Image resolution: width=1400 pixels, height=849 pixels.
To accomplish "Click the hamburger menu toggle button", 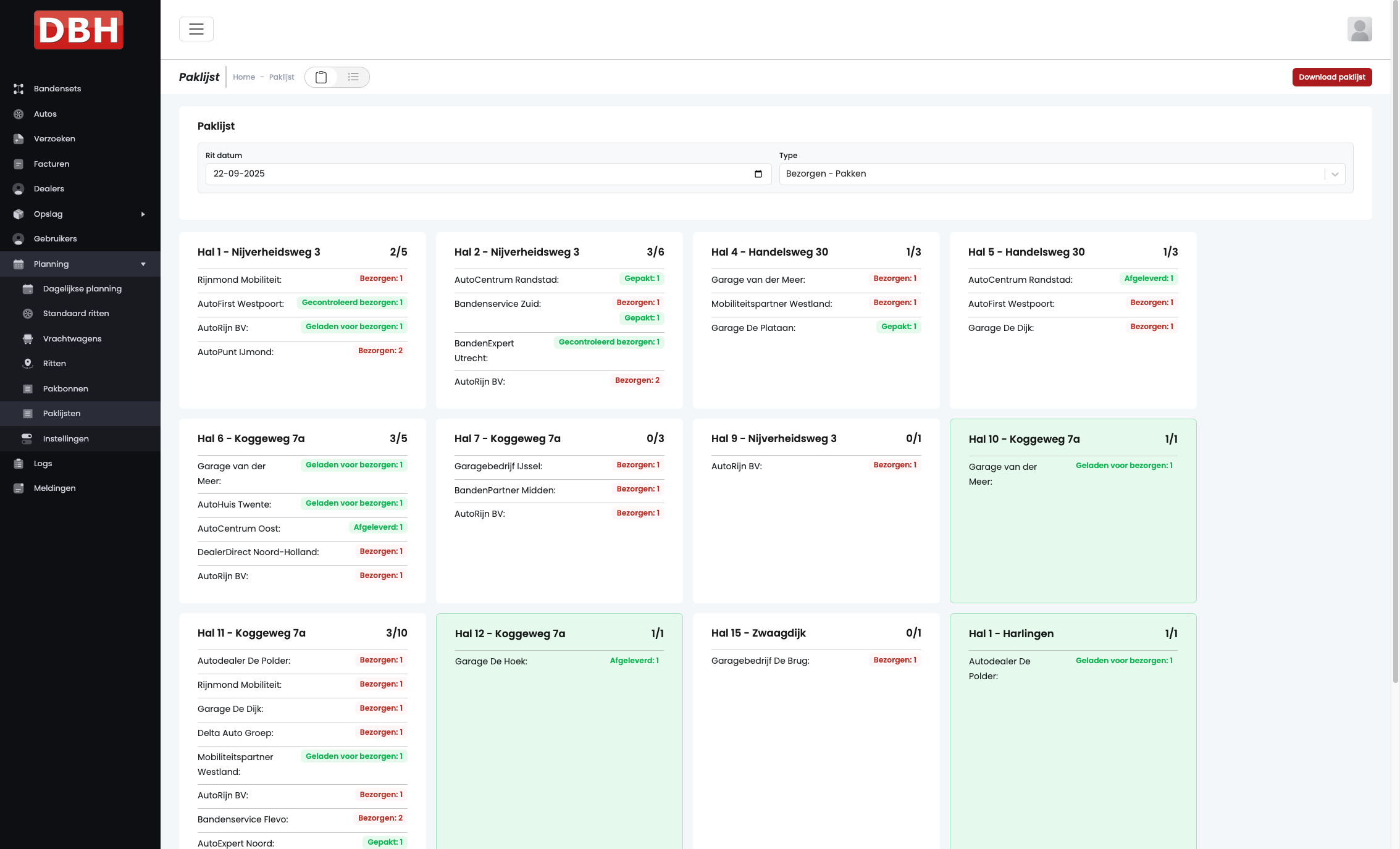I will click(196, 29).
